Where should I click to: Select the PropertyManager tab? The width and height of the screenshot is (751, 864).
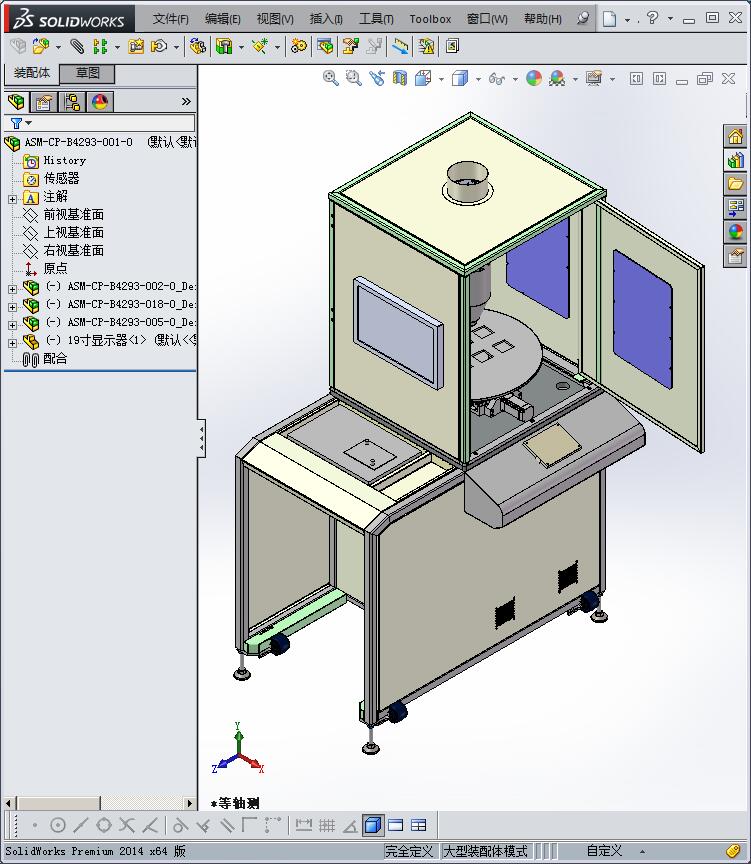click(x=44, y=102)
